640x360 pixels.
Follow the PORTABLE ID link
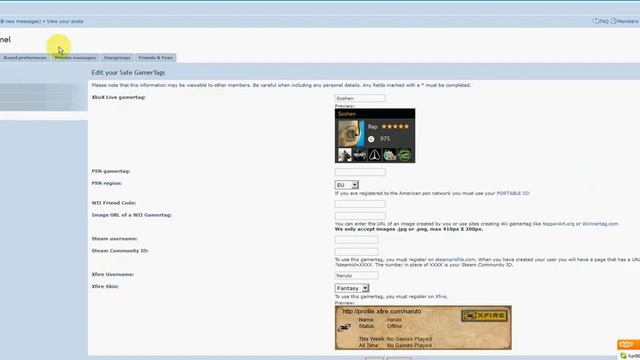(x=513, y=193)
